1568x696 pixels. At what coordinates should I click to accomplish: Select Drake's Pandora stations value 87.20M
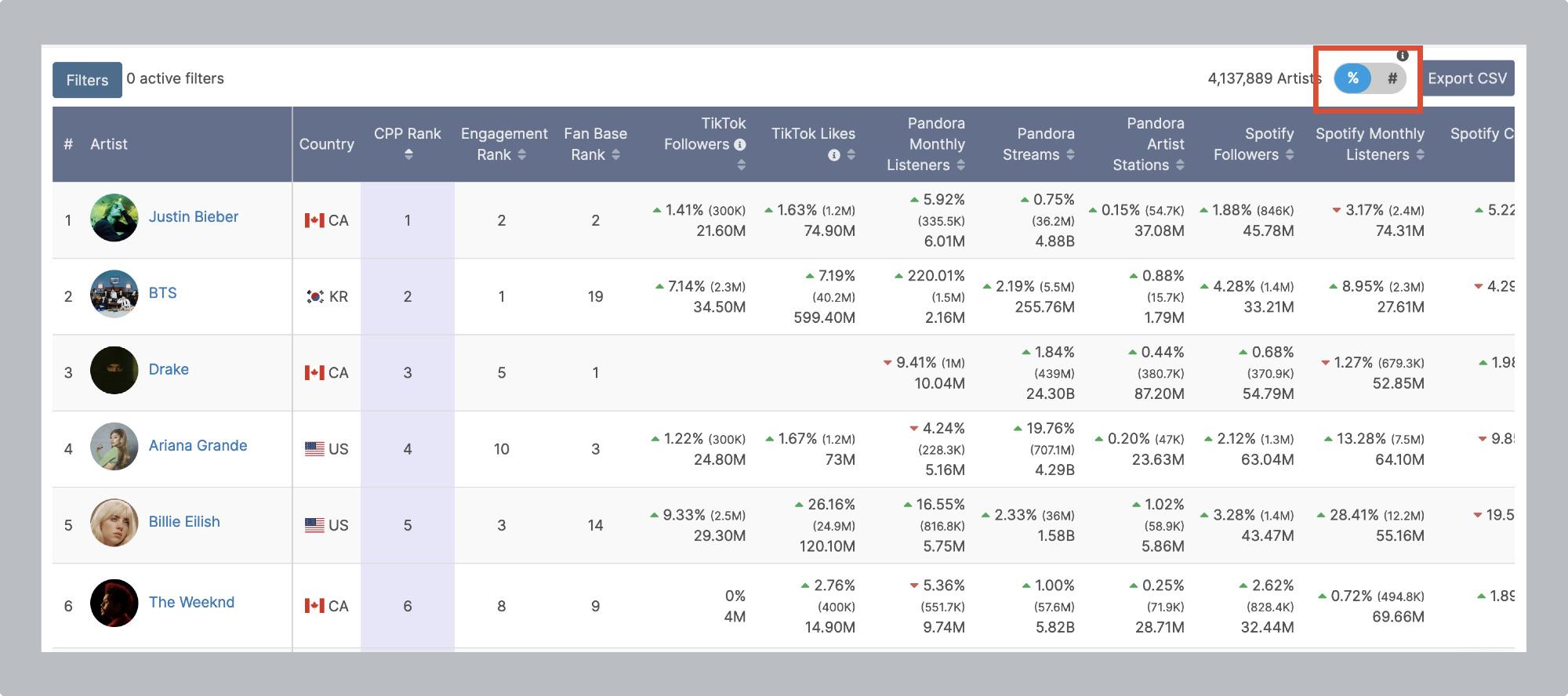pos(1160,393)
